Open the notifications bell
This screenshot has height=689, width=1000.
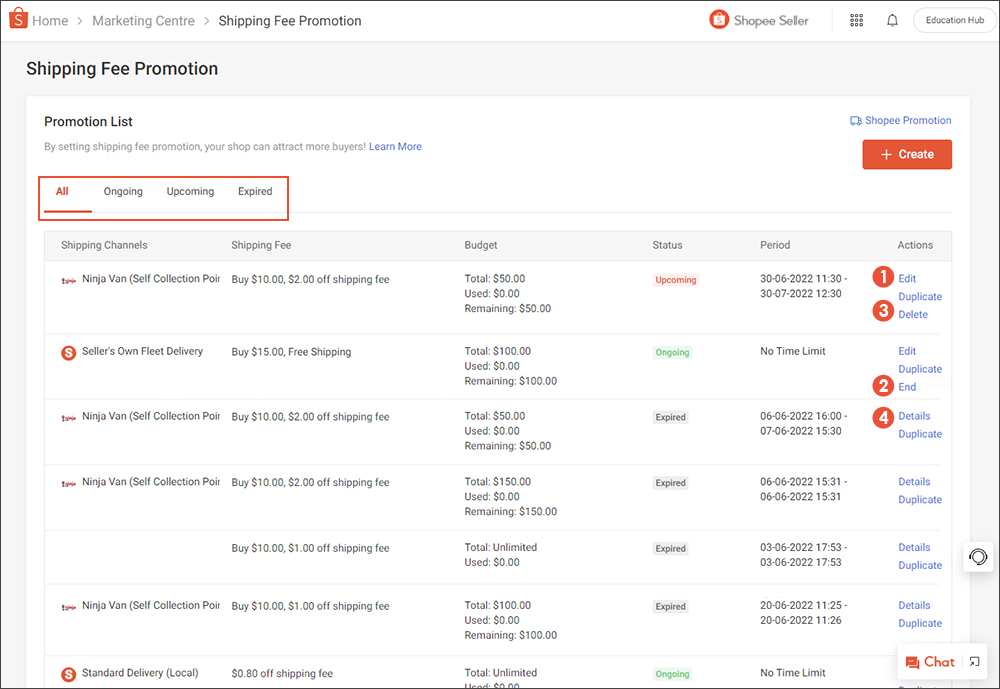click(892, 19)
